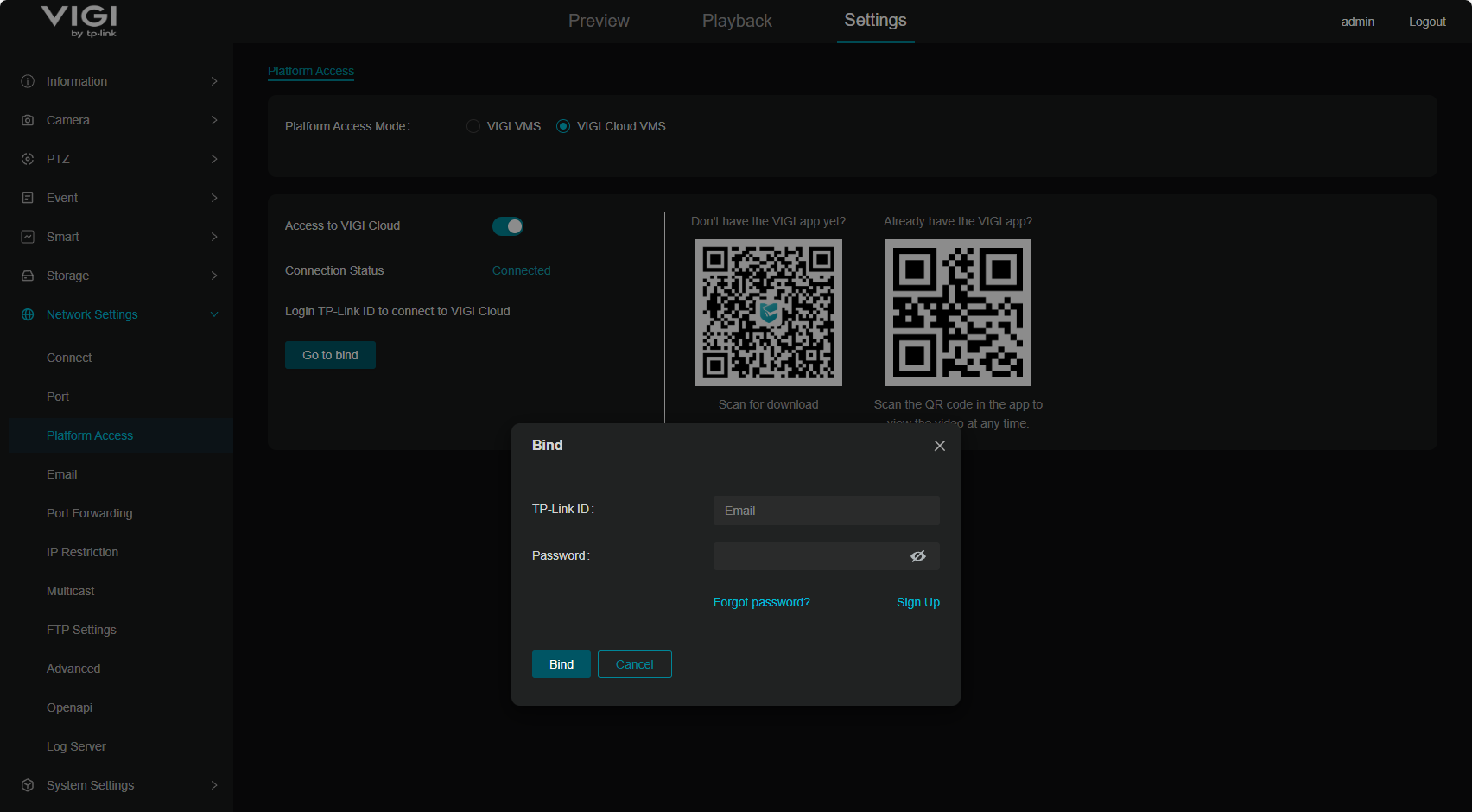Select the Platform Access page tab
The height and width of the screenshot is (812, 1472).
coord(311,71)
